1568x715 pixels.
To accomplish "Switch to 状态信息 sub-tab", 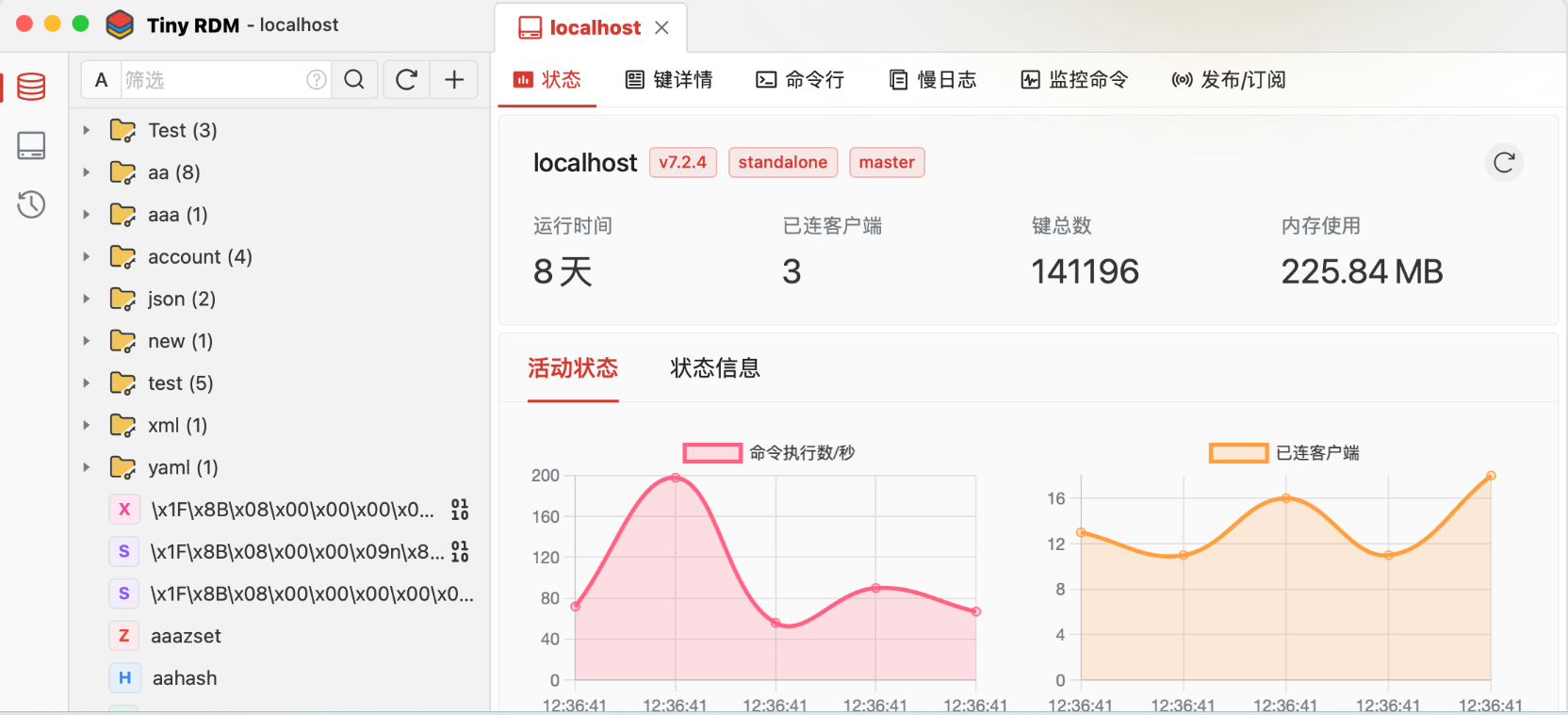I will coord(715,368).
